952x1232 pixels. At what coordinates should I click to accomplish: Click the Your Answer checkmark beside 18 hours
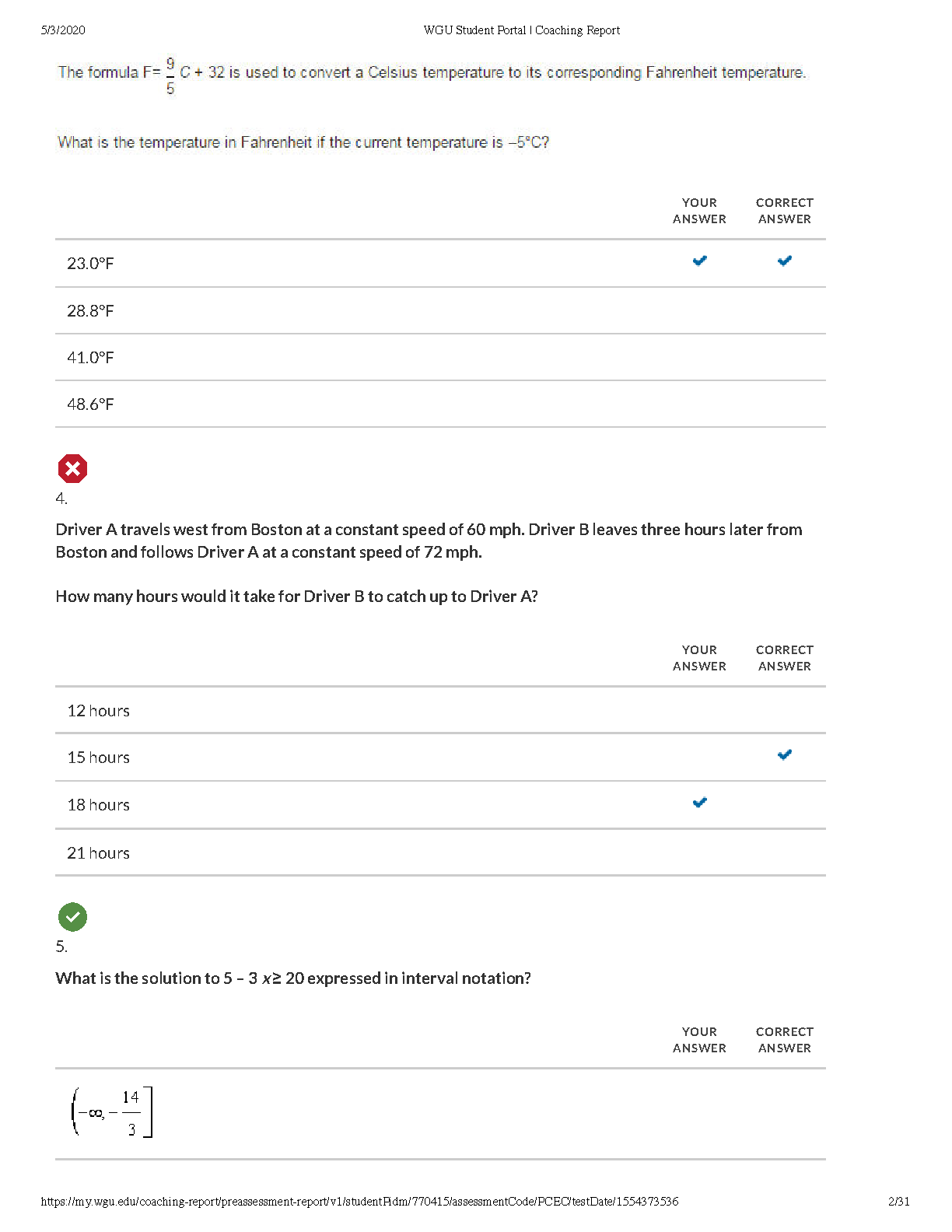(x=700, y=803)
